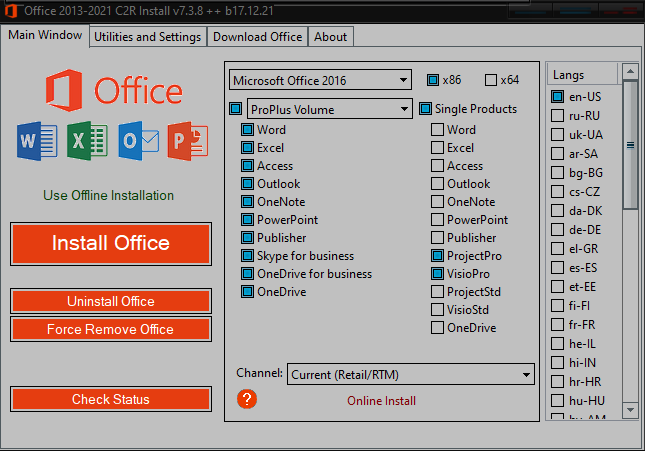645x451 pixels.
Task: Check the VisioStd checkbox
Action: coord(437,309)
